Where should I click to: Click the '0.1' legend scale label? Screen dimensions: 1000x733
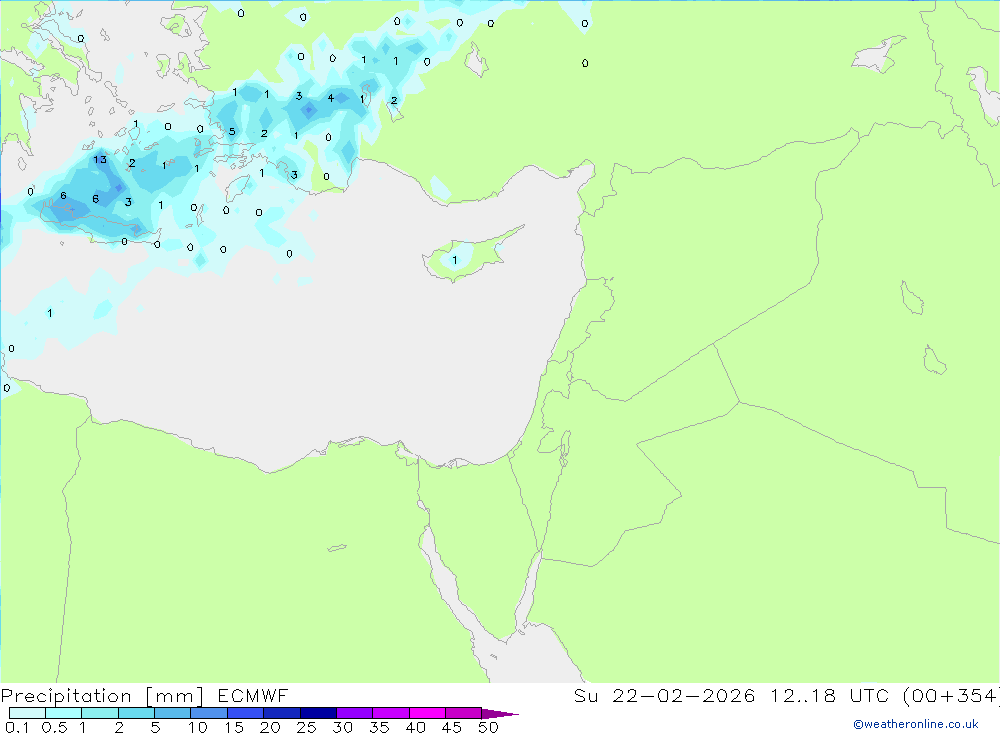click(x=17, y=727)
